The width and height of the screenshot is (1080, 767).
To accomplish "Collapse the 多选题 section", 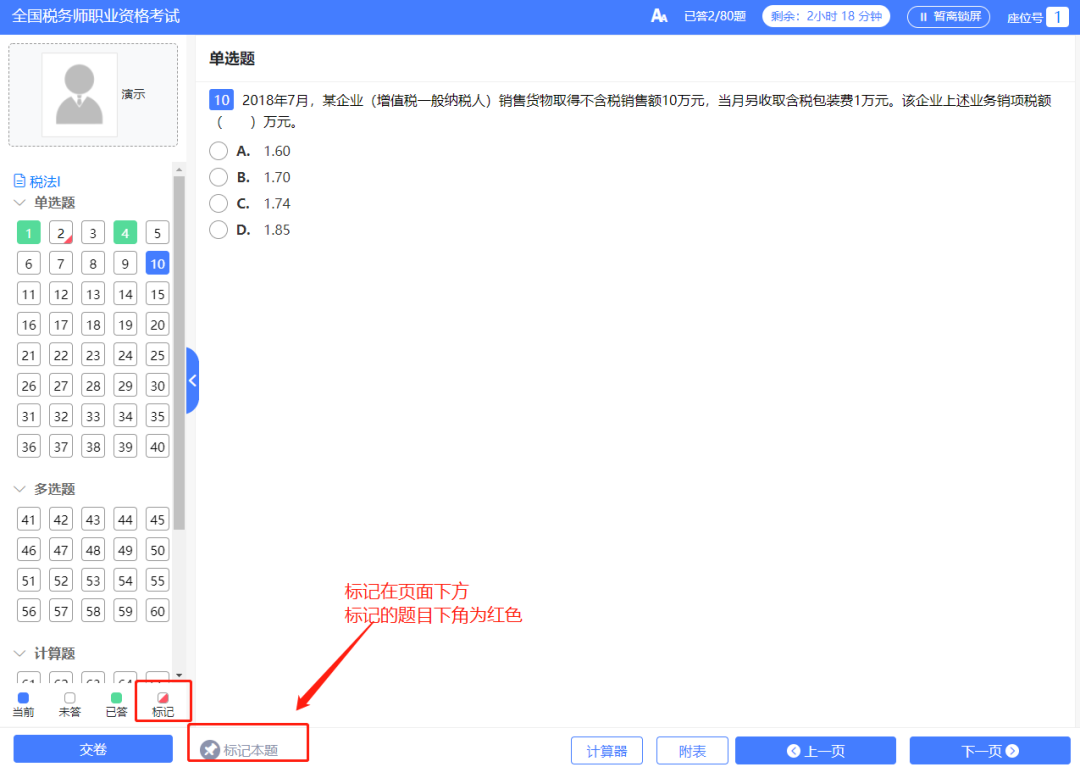I will click(19, 489).
